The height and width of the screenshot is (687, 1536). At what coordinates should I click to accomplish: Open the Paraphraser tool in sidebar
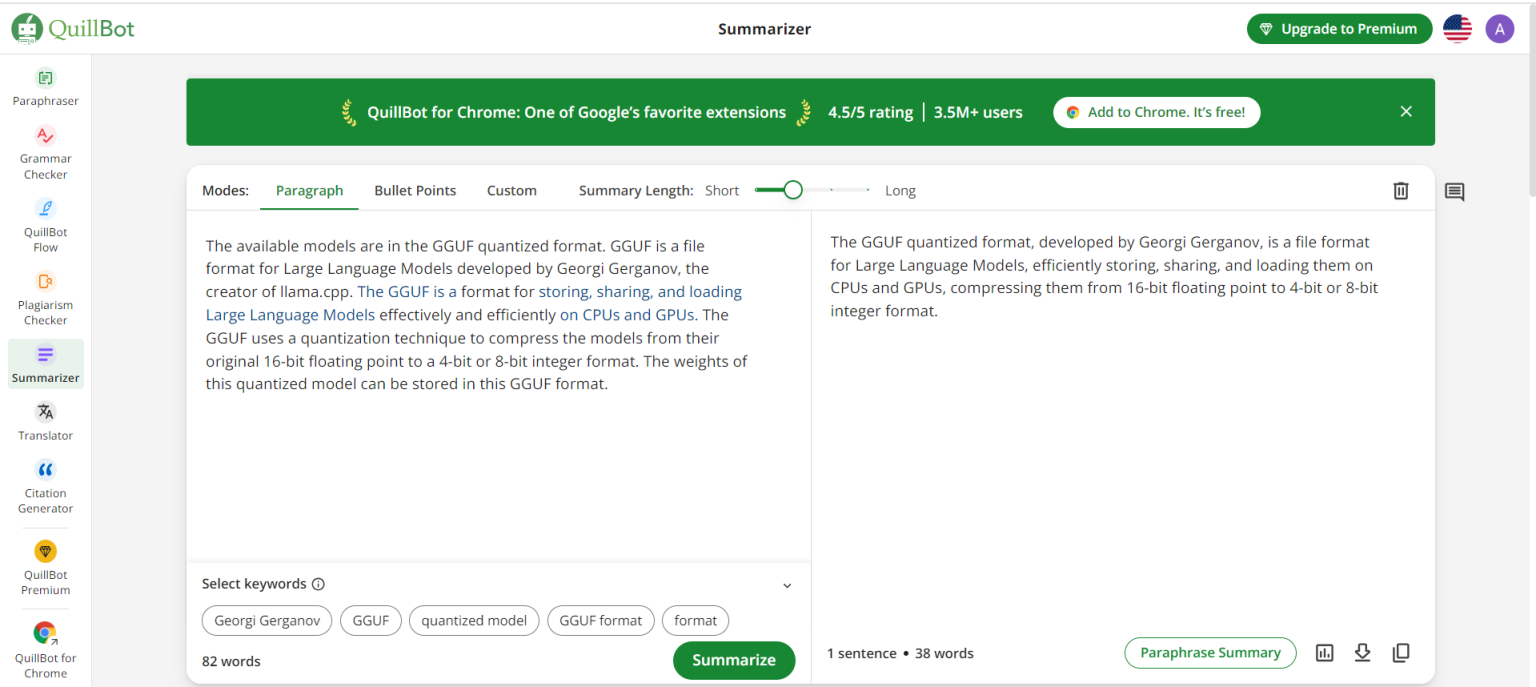point(45,87)
